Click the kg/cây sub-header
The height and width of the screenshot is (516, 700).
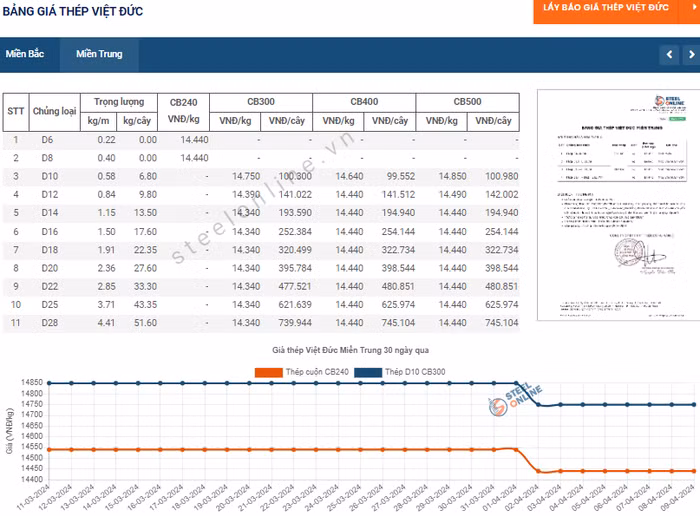click(137, 121)
